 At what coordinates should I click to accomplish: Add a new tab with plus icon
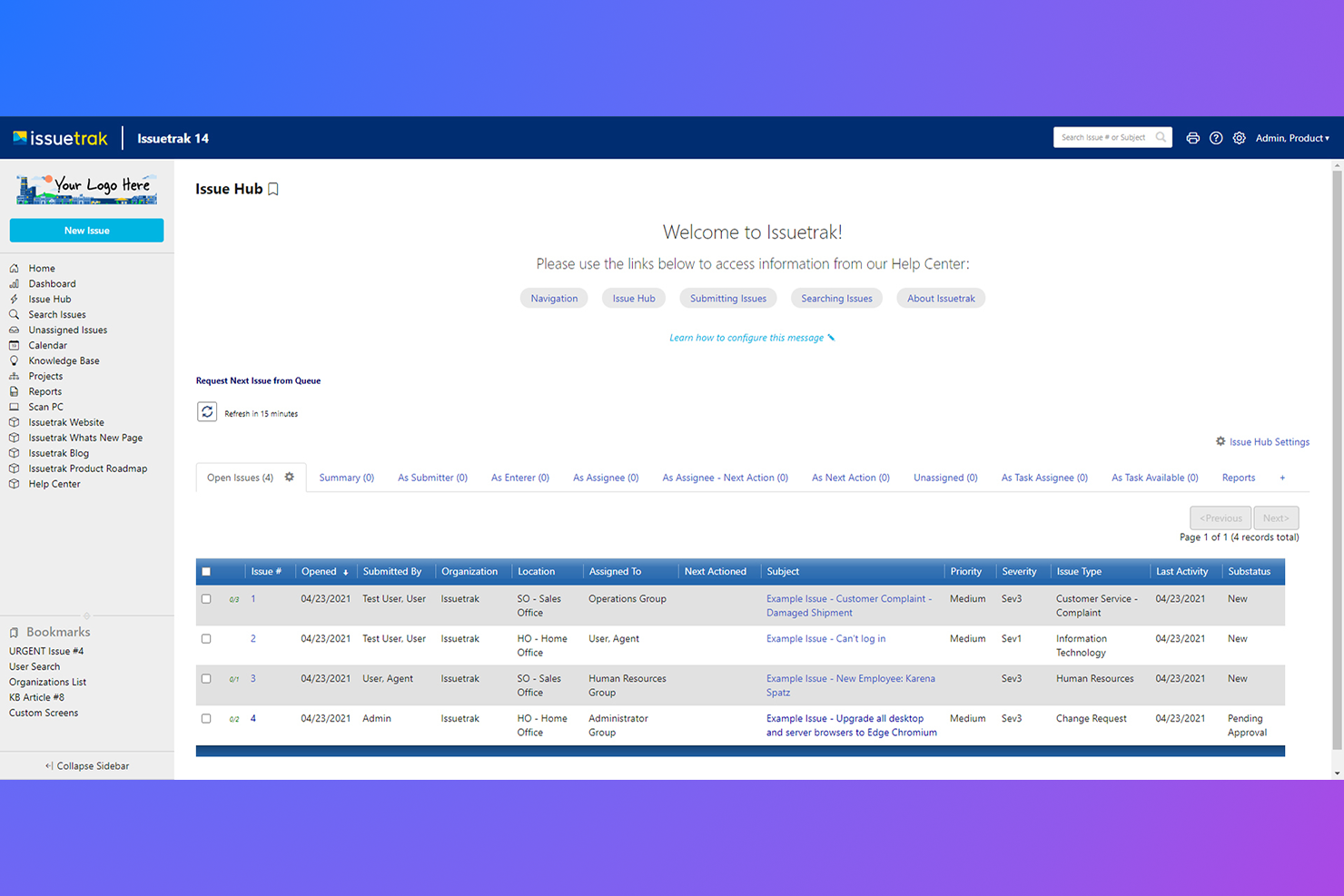[x=1282, y=478]
